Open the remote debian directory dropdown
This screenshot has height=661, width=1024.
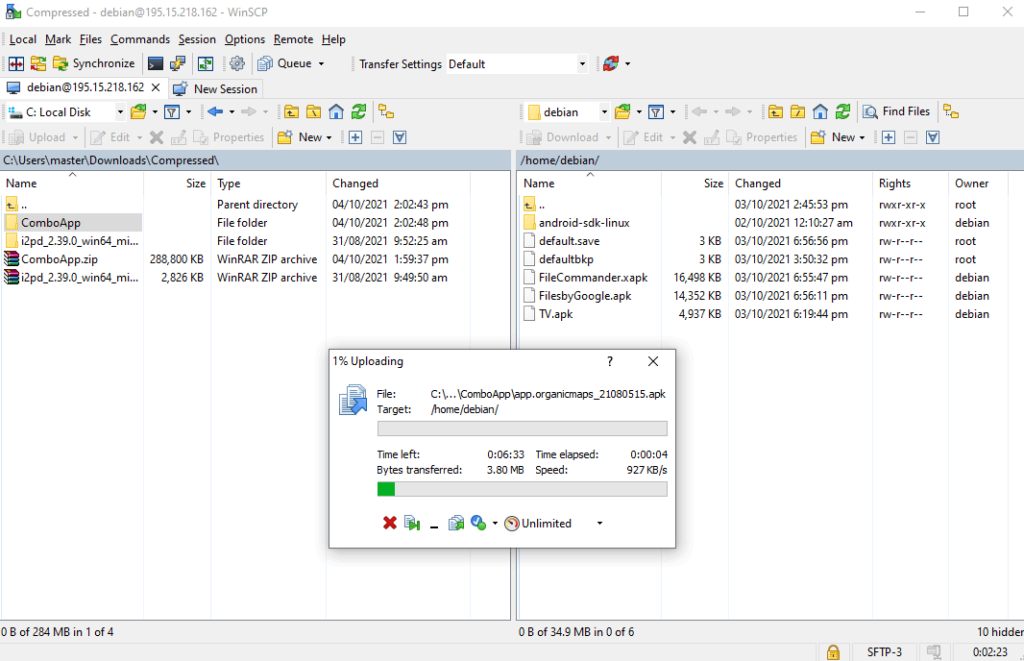pyautogui.click(x=604, y=112)
